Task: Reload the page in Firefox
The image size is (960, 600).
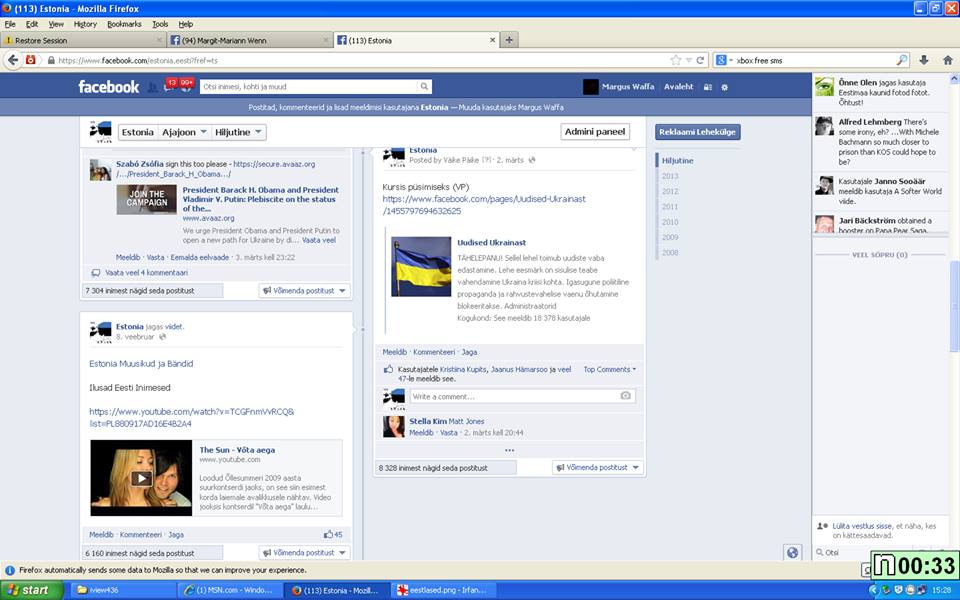Action: [x=700, y=60]
